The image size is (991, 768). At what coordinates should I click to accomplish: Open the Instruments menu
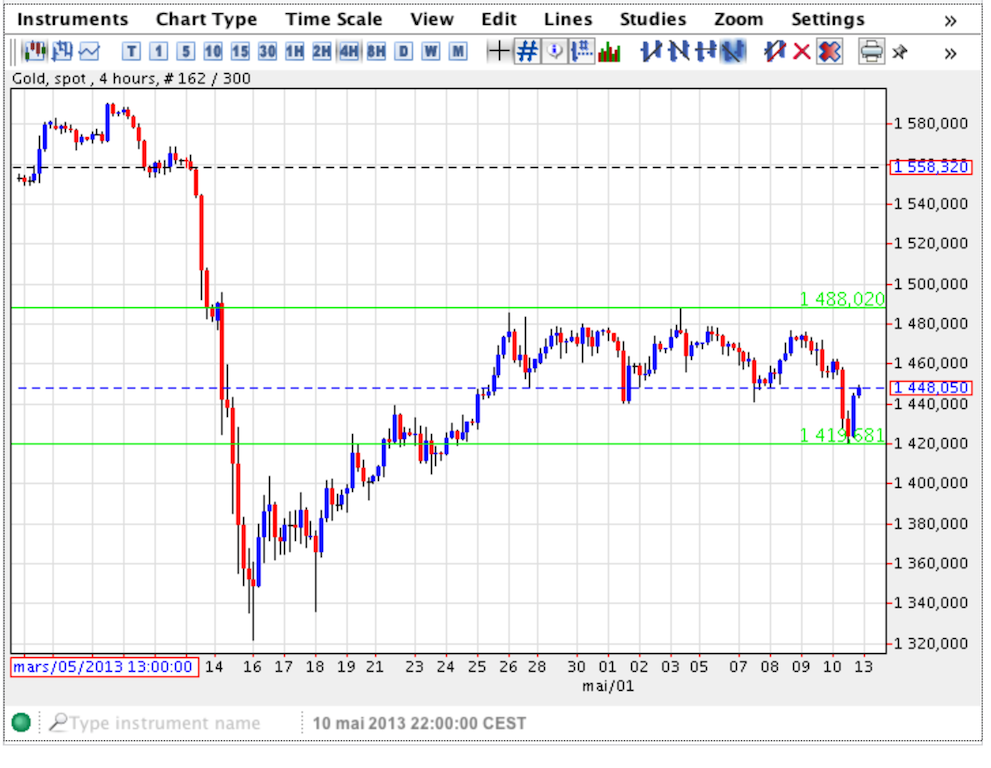[x=74, y=20]
